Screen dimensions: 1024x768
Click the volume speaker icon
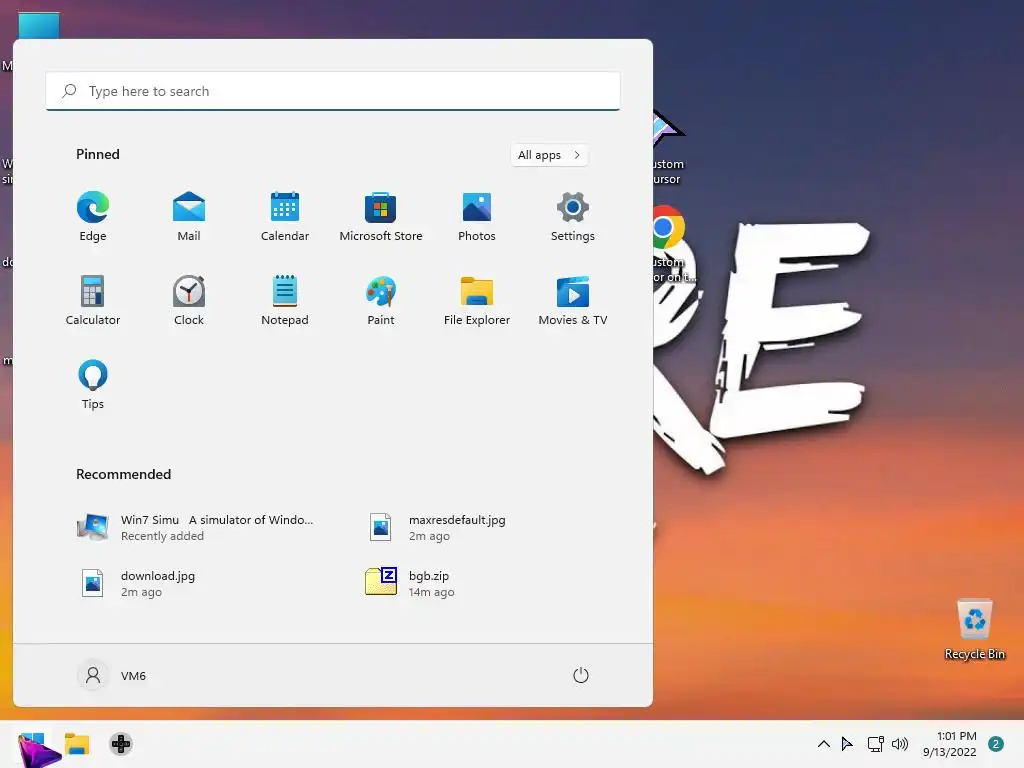[x=900, y=744]
